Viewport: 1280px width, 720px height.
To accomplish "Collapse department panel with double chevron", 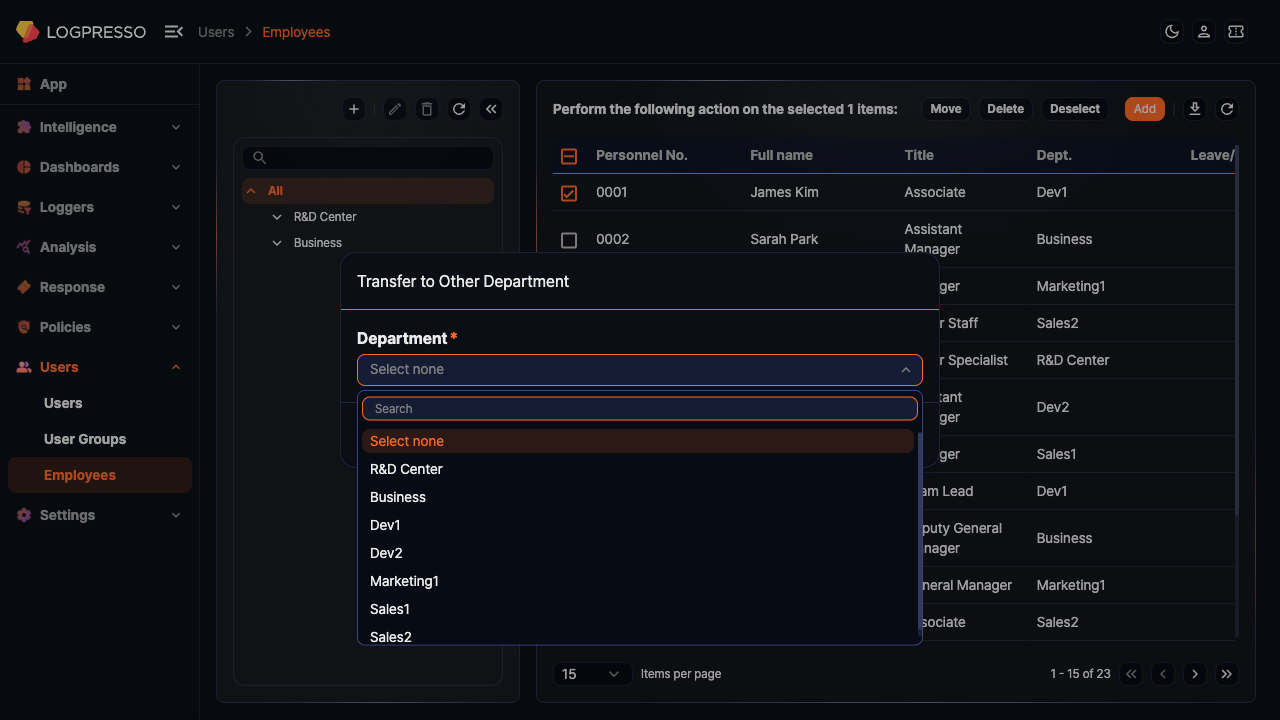I will point(491,109).
